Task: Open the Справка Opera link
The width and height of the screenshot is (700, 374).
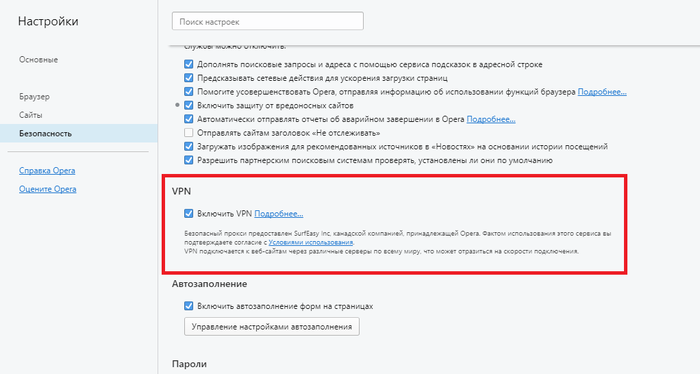Action: tap(47, 170)
